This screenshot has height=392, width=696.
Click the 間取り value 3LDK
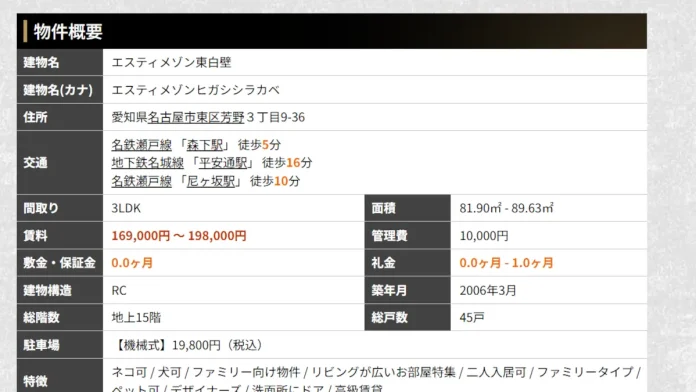[x=126, y=208]
